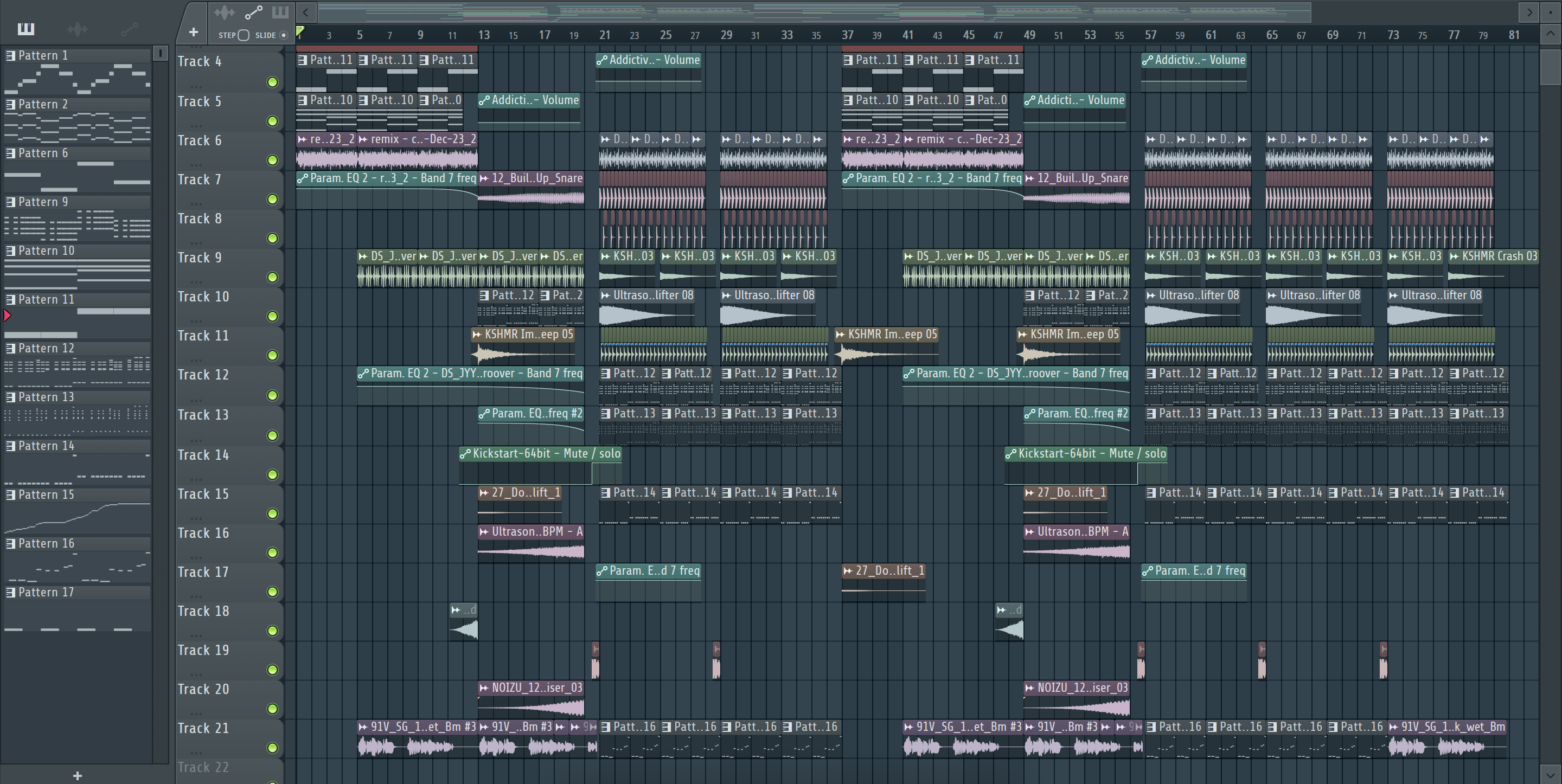Show audio clips in the picker panel
The height and width of the screenshot is (784, 1562).
(77, 29)
